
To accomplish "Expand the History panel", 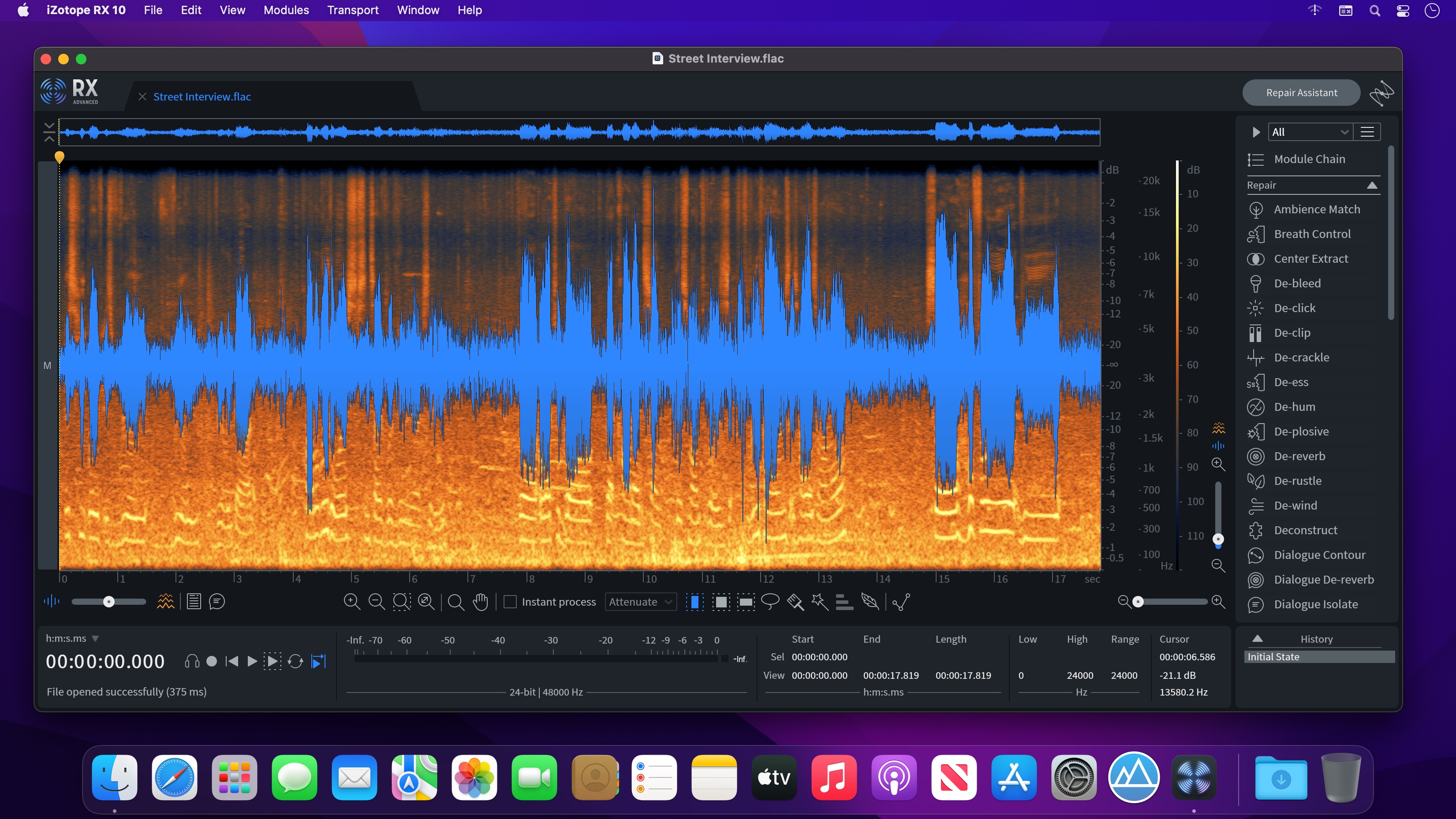I will point(1258,638).
